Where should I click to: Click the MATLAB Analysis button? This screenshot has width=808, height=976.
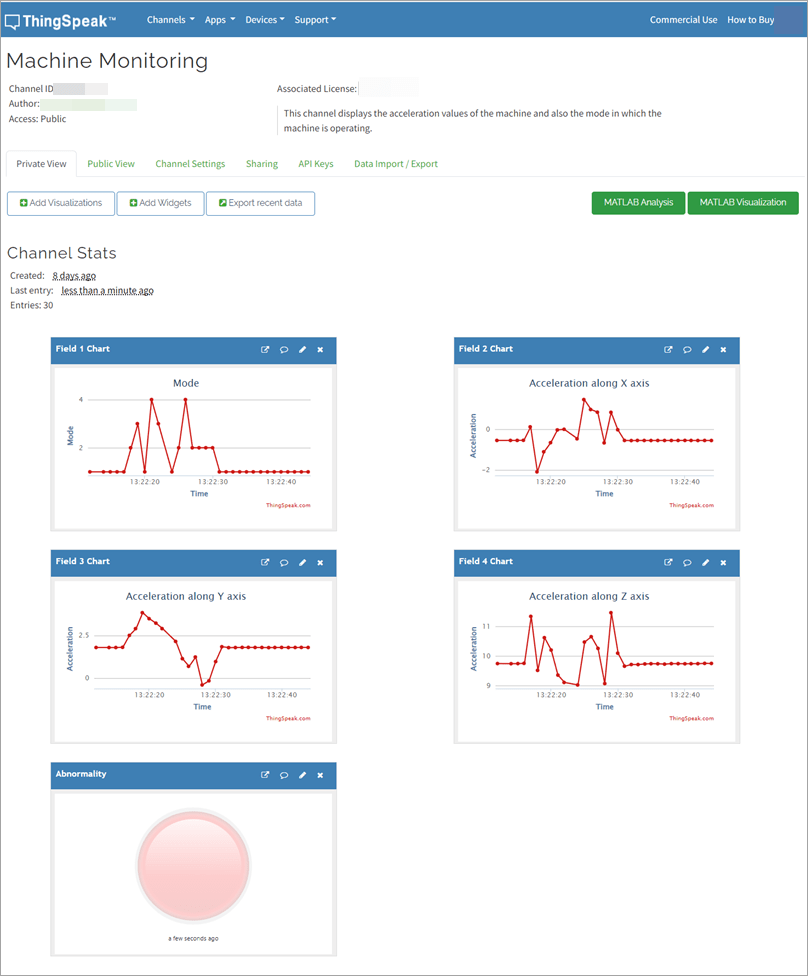(x=637, y=202)
